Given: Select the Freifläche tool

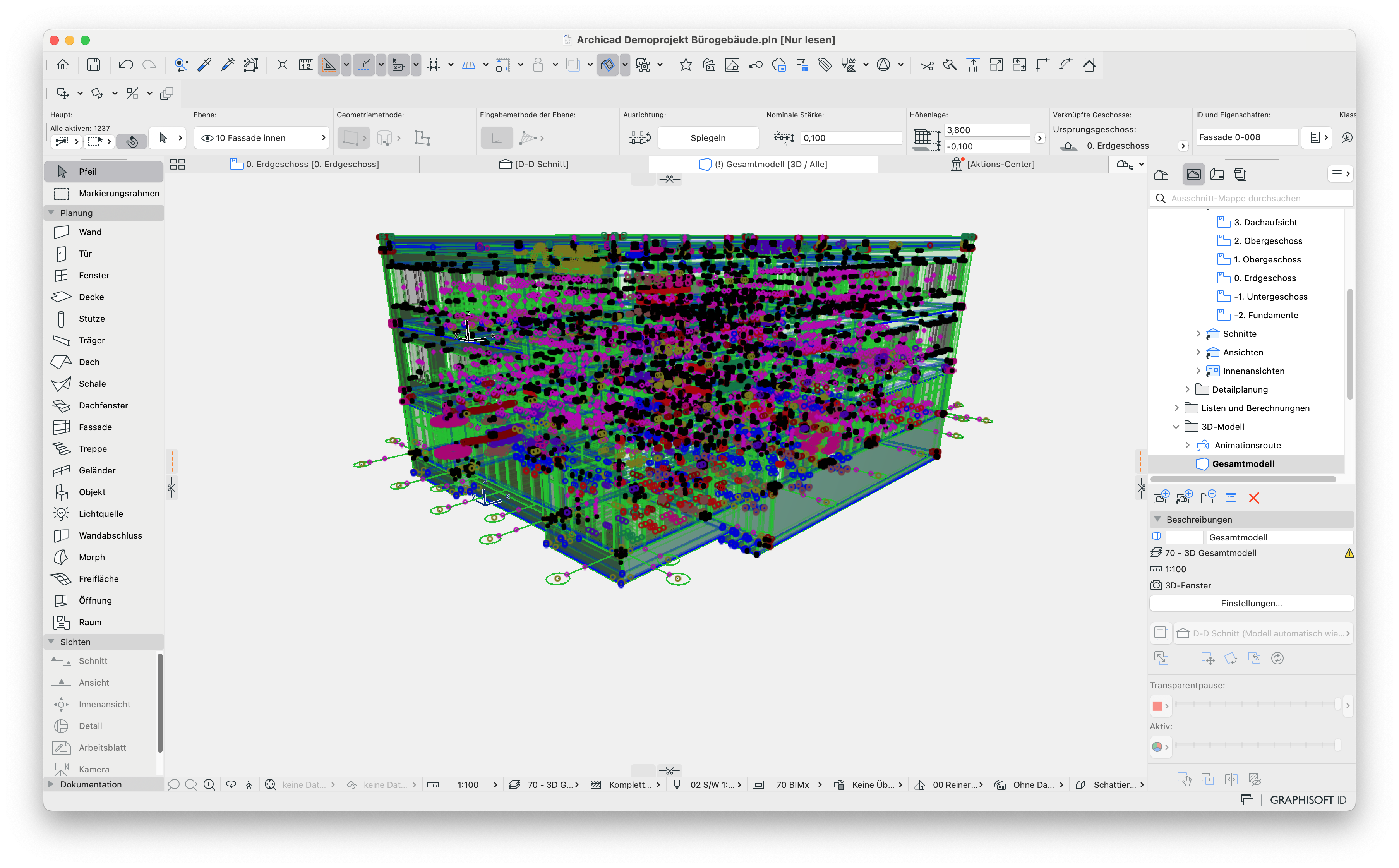Looking at the screenshot, I should 103,579.
